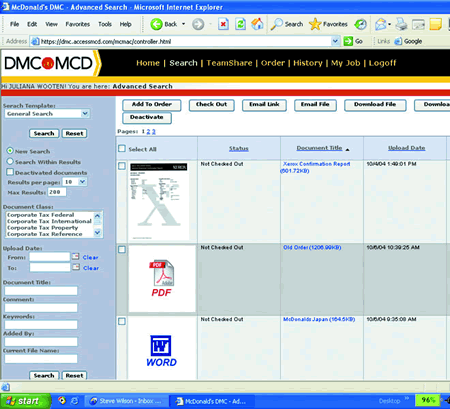This screenshot has width=450, height=409.
Task: Click the Email Link button
Action: (264, 105)
